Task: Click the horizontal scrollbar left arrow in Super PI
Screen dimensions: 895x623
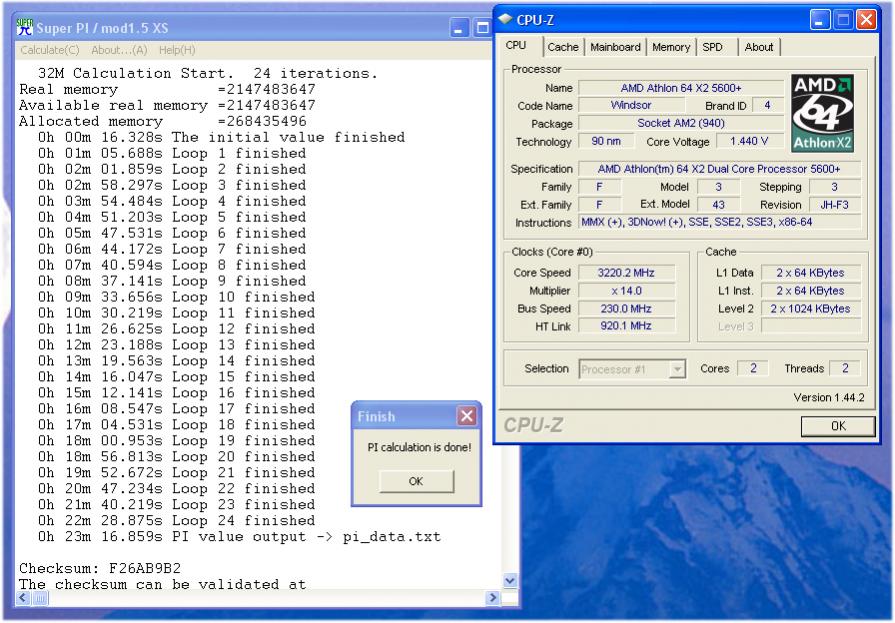Action: tap(23, 598)
